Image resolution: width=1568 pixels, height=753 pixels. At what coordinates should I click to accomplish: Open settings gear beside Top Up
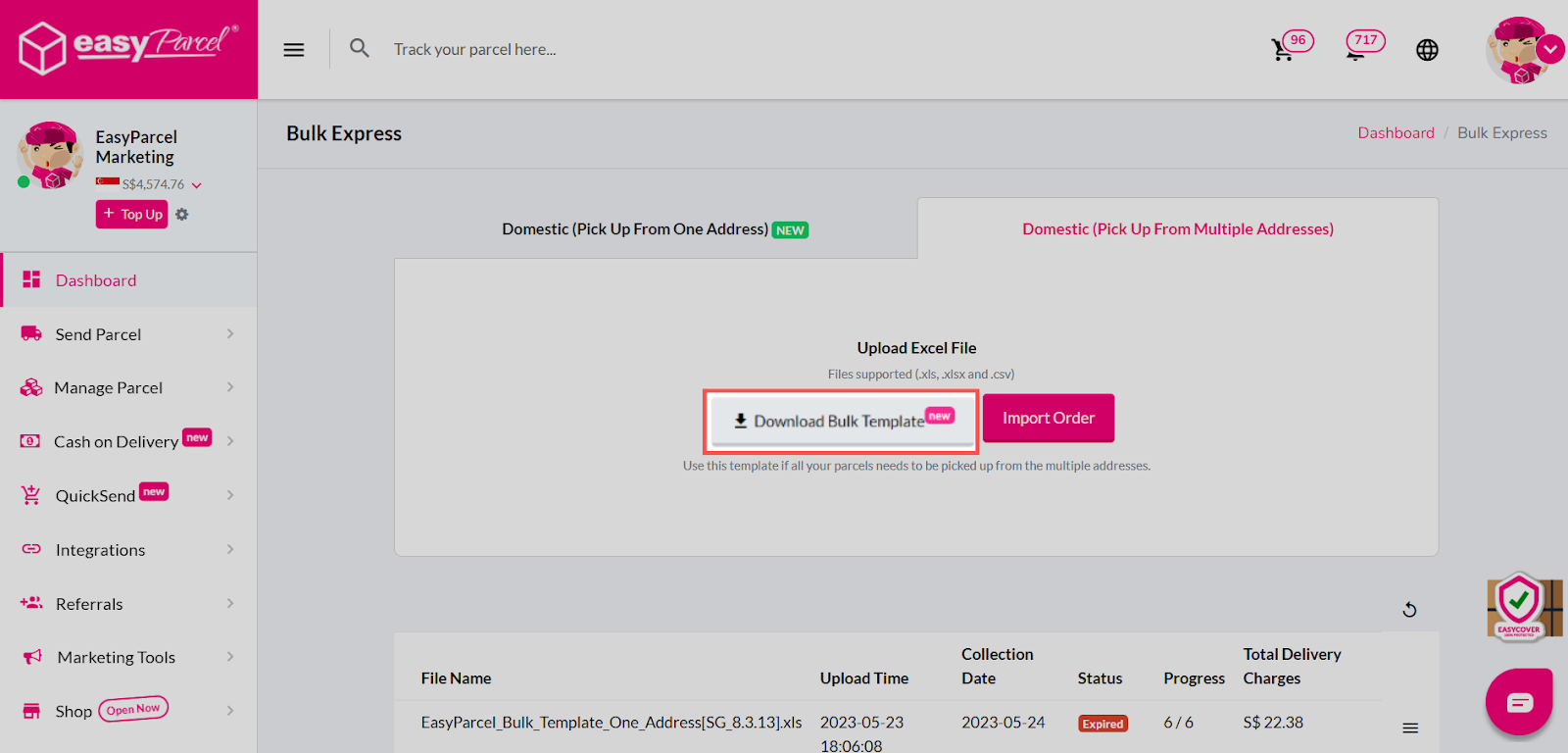pos(182,214)
